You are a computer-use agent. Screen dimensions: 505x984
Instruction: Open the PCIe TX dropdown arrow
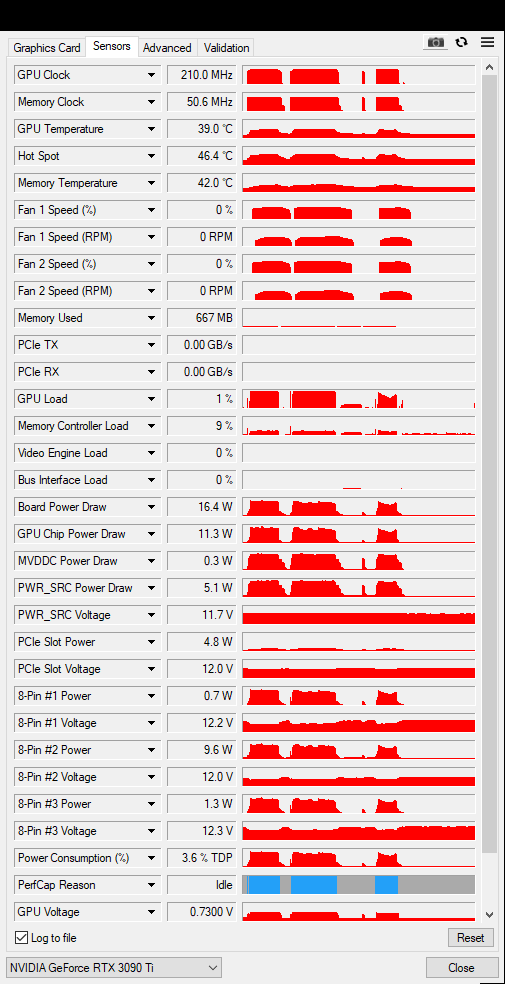click(151, 345)
